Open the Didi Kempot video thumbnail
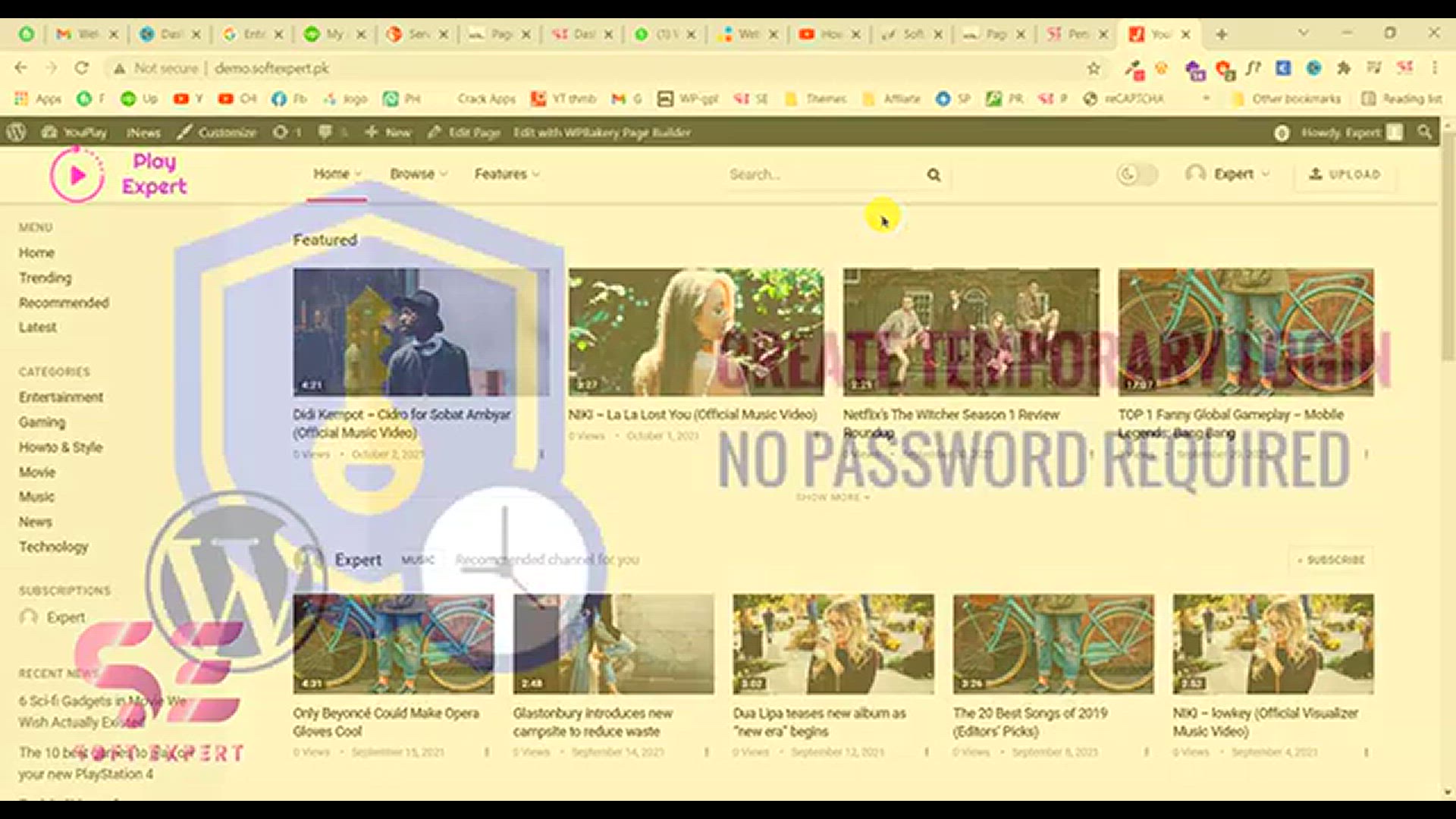The image size is (1456, 819). [421, 331]
